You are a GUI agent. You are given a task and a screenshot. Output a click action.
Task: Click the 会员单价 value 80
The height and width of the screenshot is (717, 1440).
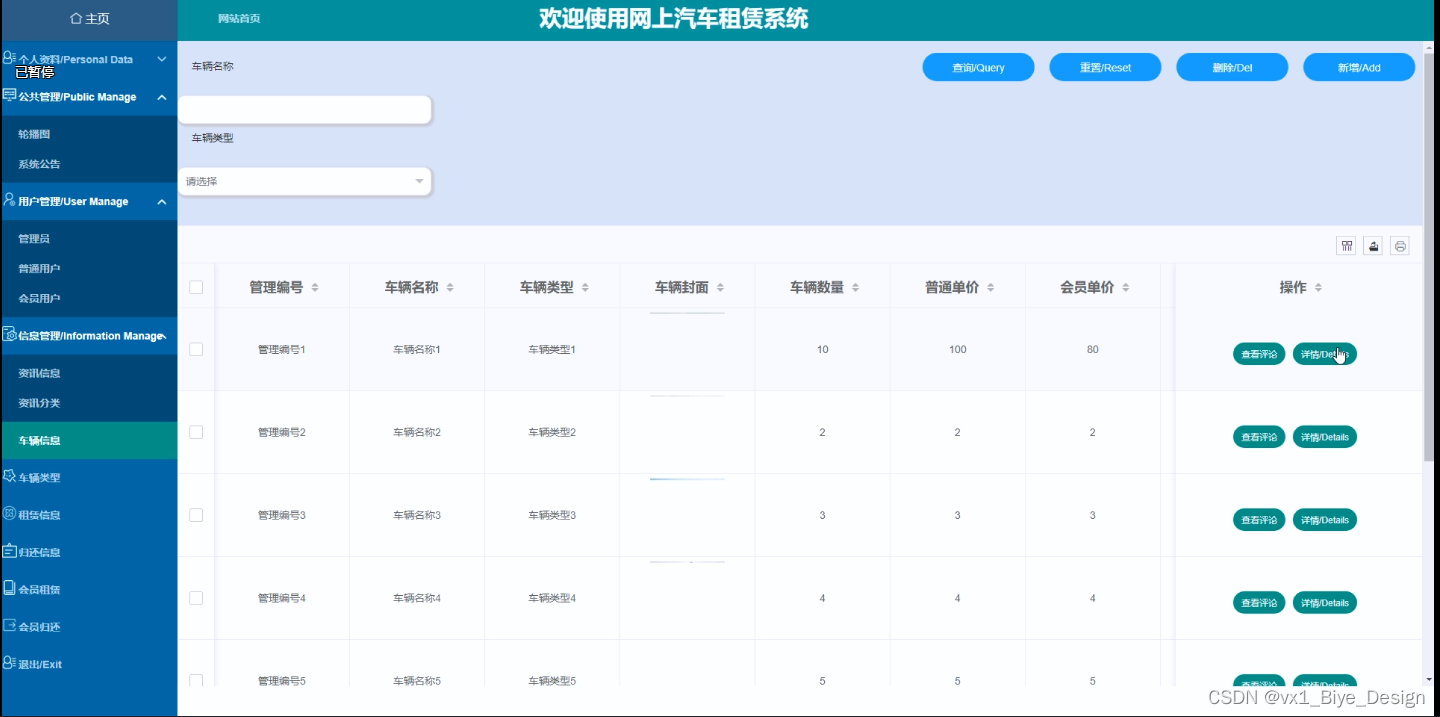coord(1092,349)
